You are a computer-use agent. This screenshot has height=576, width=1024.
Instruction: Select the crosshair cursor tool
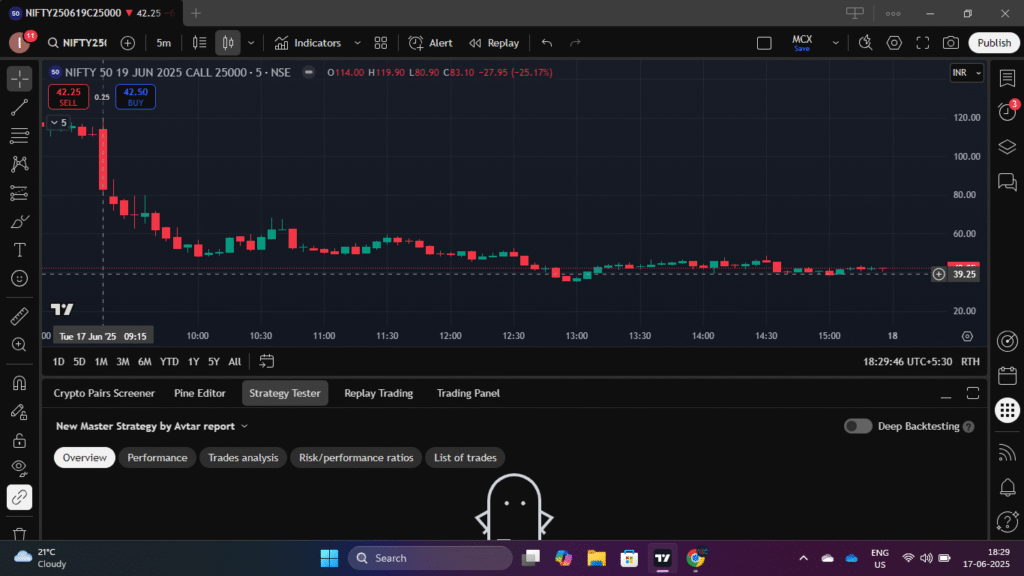(20, 79)
